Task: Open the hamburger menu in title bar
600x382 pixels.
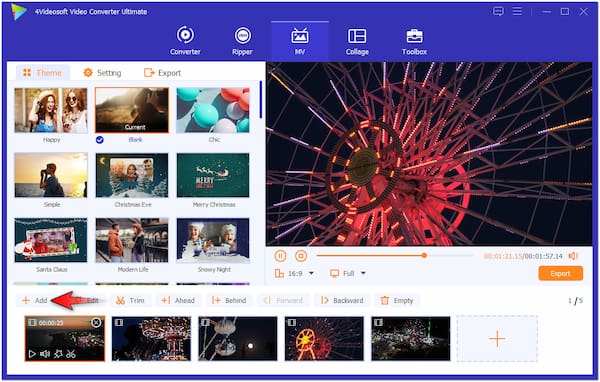Action: pos(517,11)
